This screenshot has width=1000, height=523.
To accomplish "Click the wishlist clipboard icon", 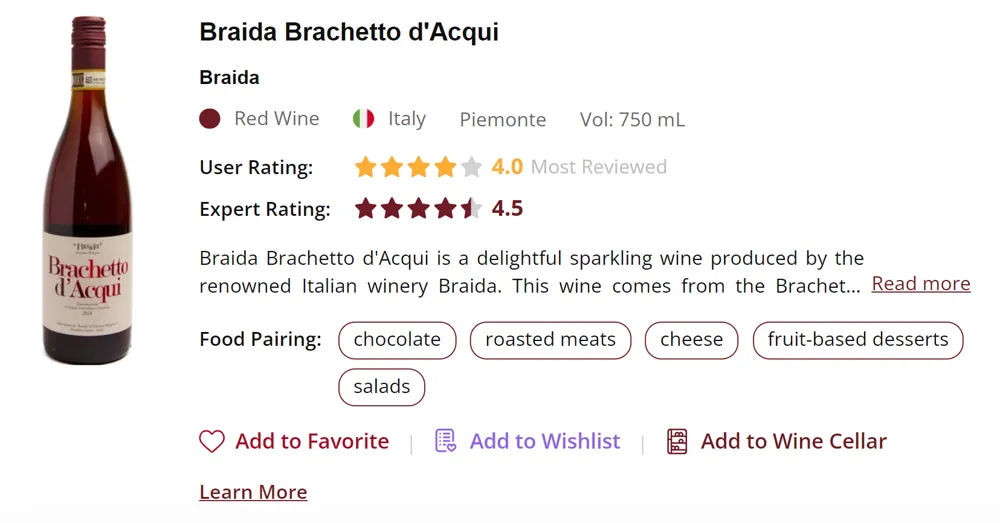I will point(445,441).
